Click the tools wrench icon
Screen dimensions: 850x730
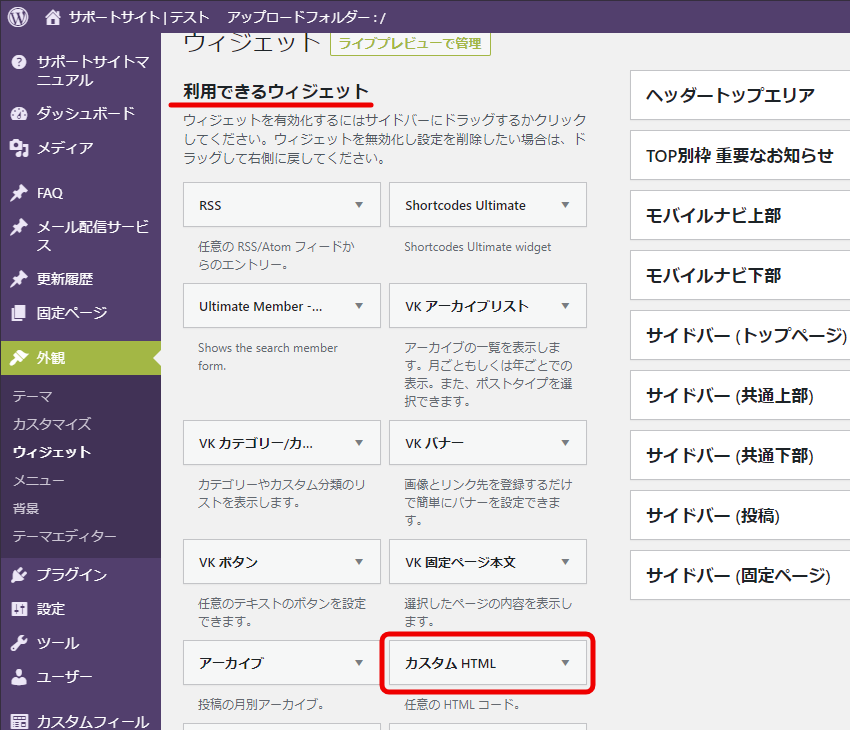(x=19, y=643)
